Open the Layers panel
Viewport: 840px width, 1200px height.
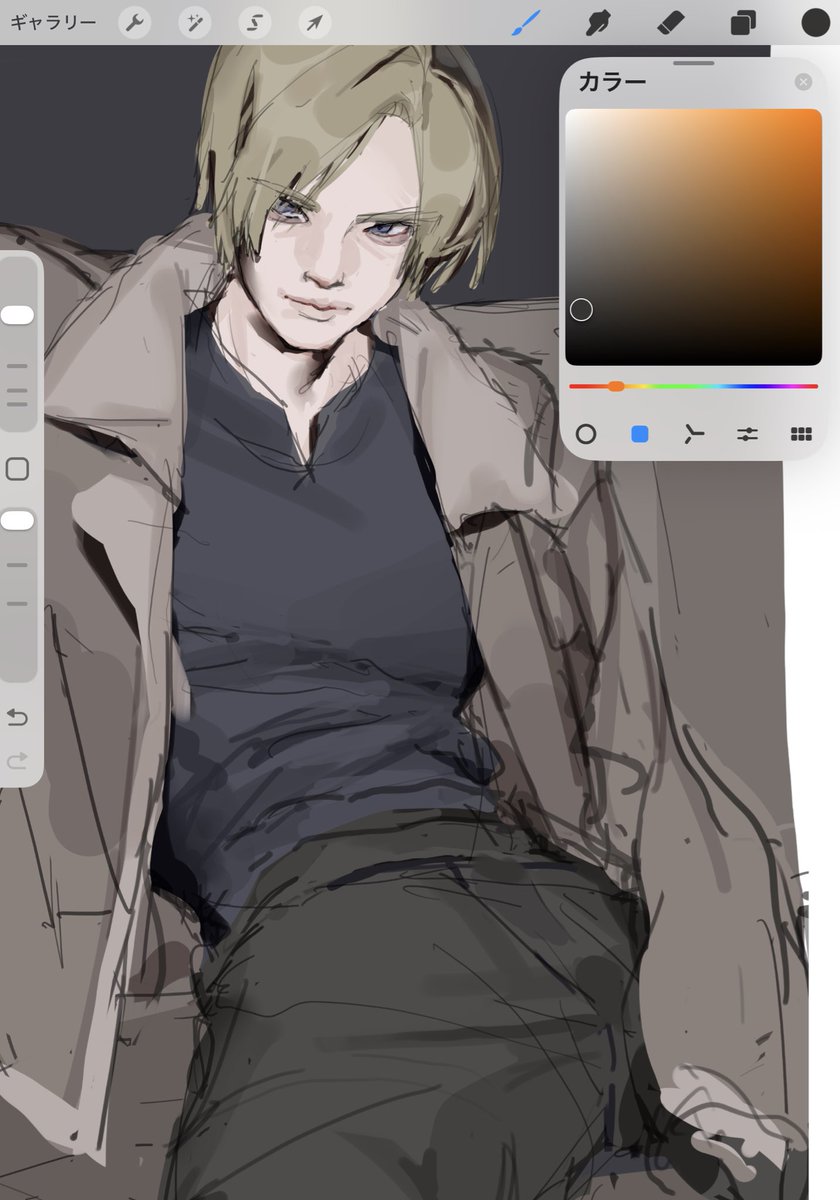(x=742, y=22)
